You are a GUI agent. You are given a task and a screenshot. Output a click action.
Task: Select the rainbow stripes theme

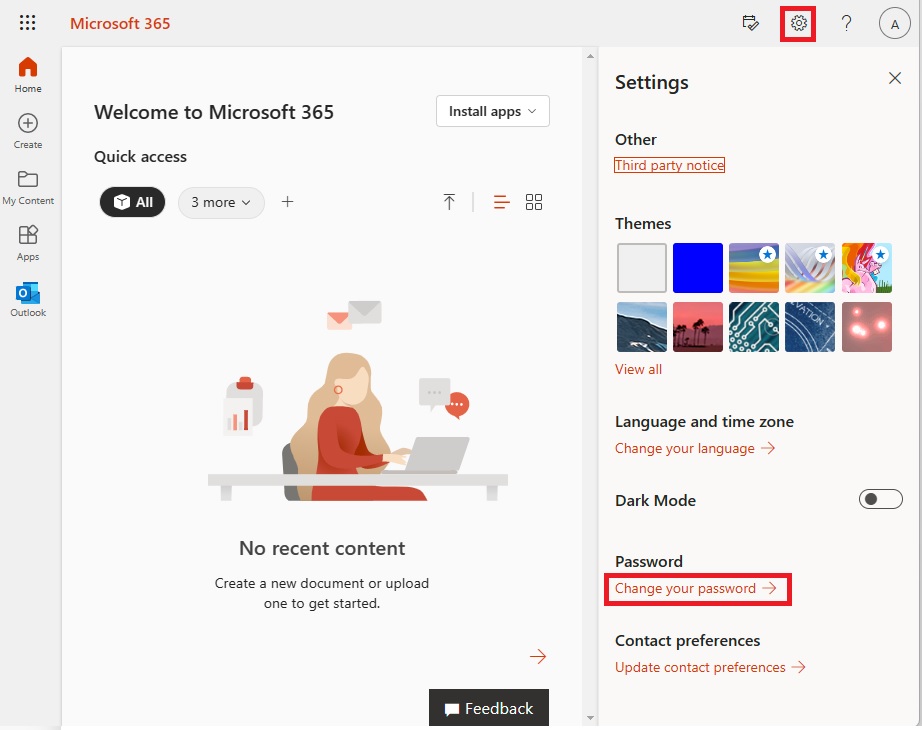click(754, 268)
